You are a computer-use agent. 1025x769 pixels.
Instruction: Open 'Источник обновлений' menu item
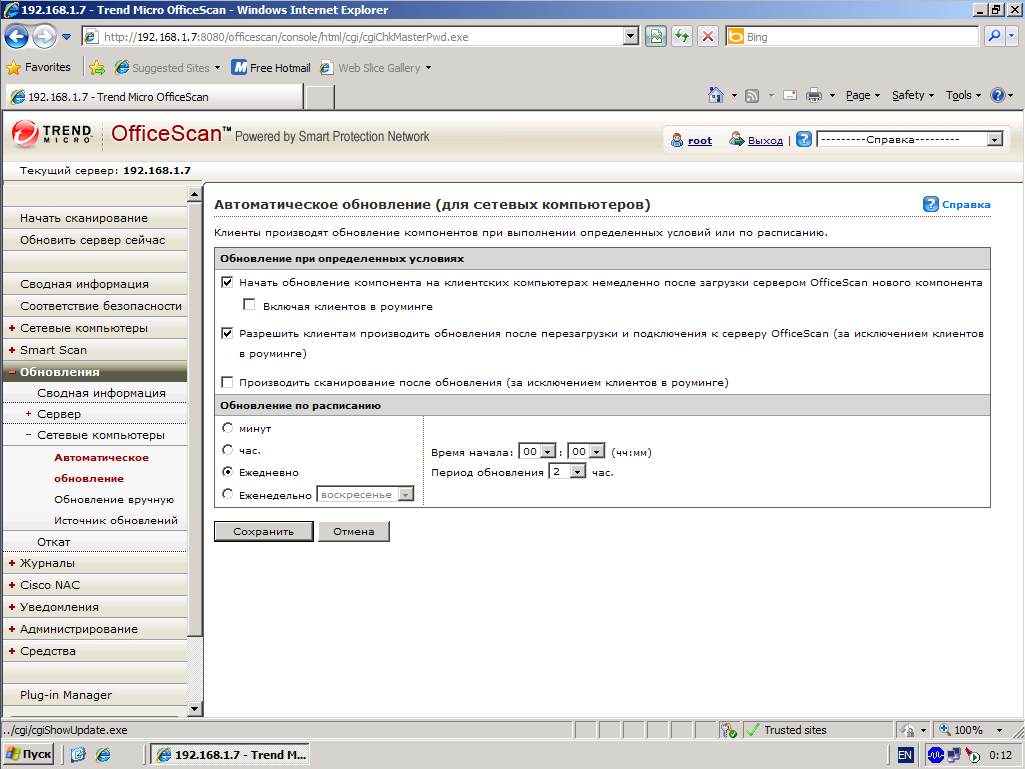click(116, 521)
